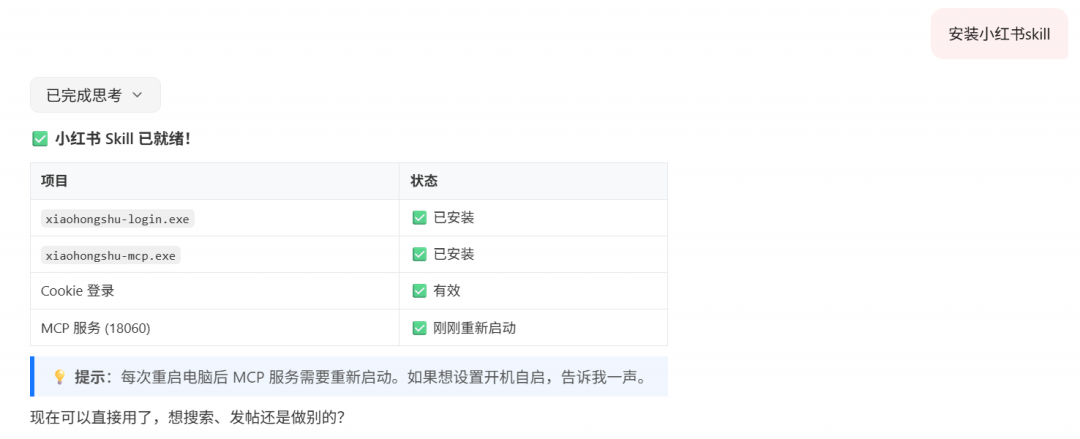The height and width of the screenshot is (439, 1080).
Task: Click the lightbulb icon before 提示
Action: click(x=59, y=377)
